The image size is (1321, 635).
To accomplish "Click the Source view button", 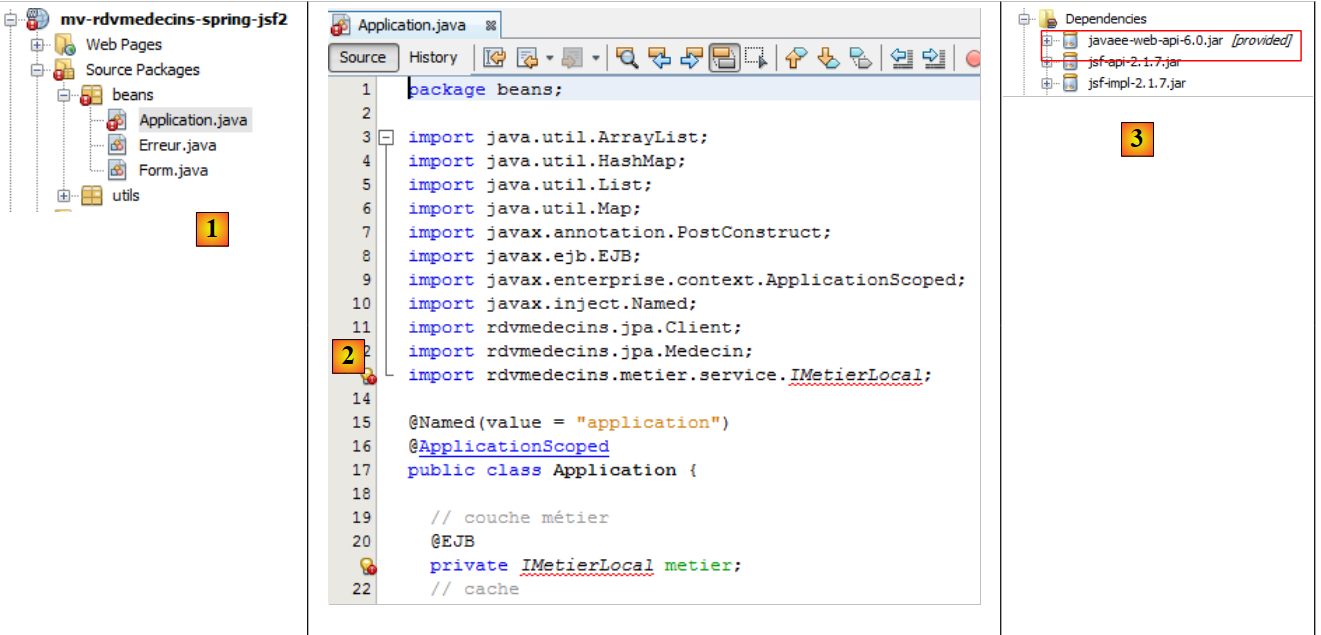I will pos(362,58).
